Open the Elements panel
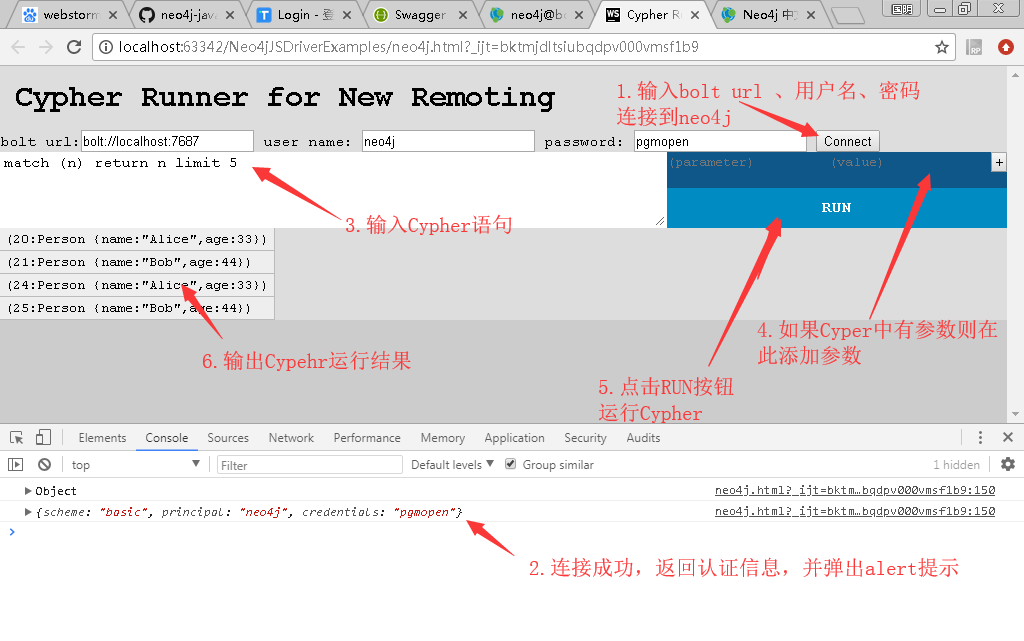Viewport: 1024px width, 641px height. (102, 438)
